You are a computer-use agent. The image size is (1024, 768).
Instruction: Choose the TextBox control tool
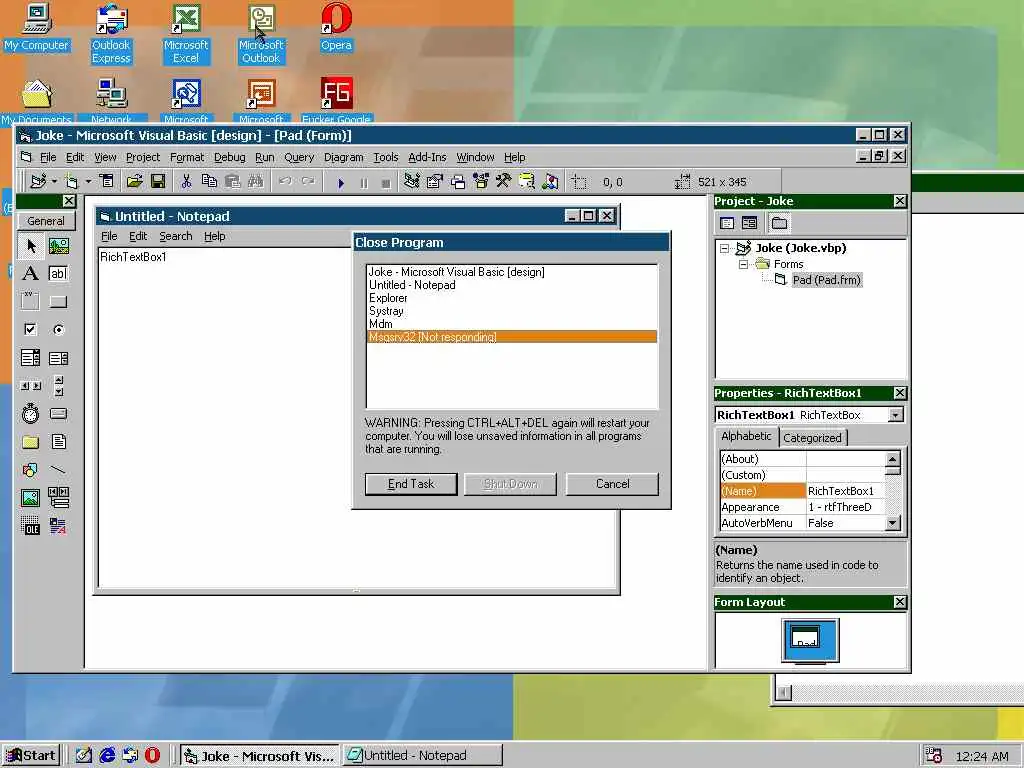click(59, 274)
